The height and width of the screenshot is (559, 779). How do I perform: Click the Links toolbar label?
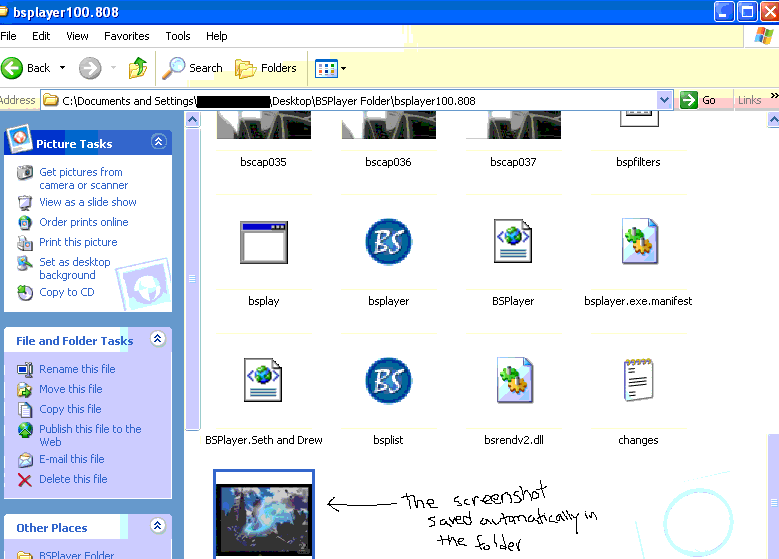click(x=749, y=100)
